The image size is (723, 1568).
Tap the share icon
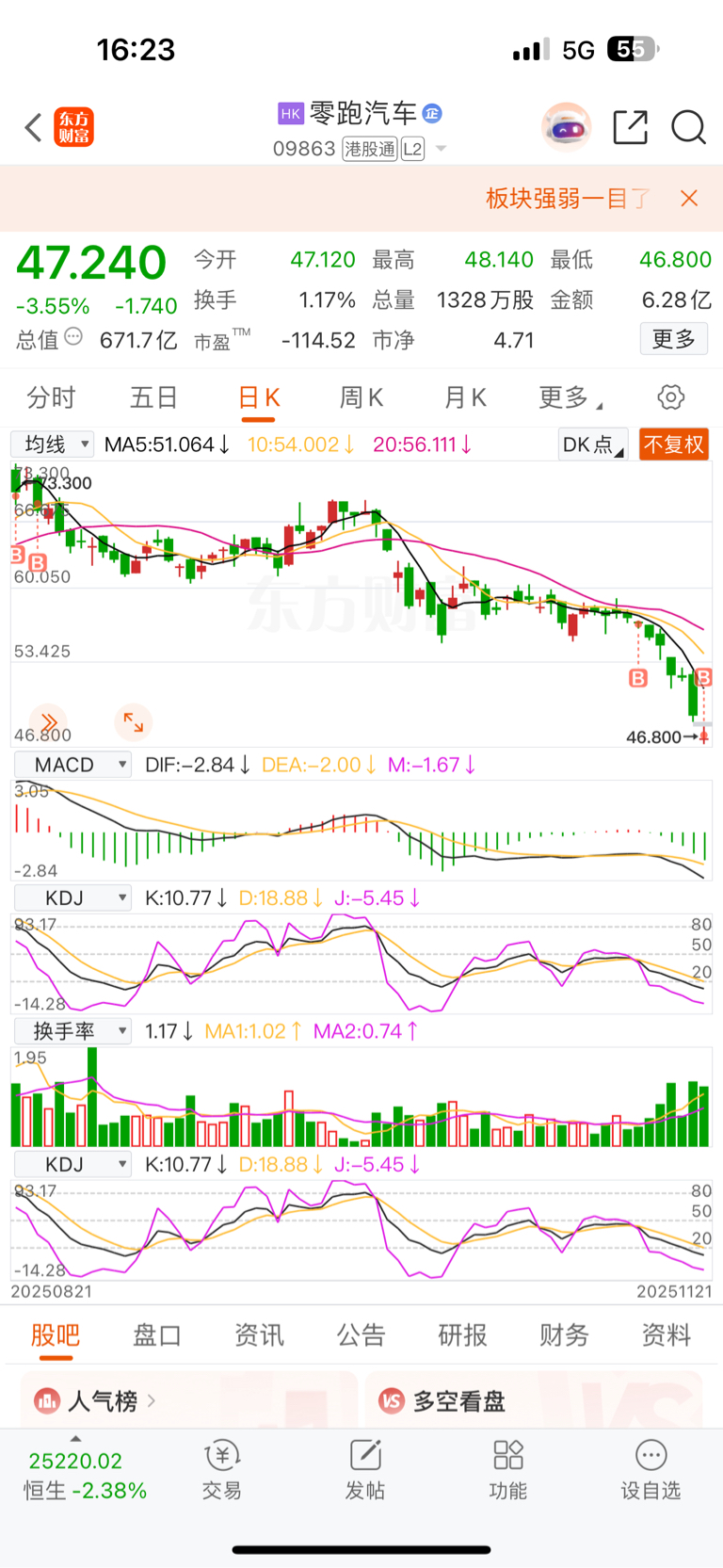(630, 126)
